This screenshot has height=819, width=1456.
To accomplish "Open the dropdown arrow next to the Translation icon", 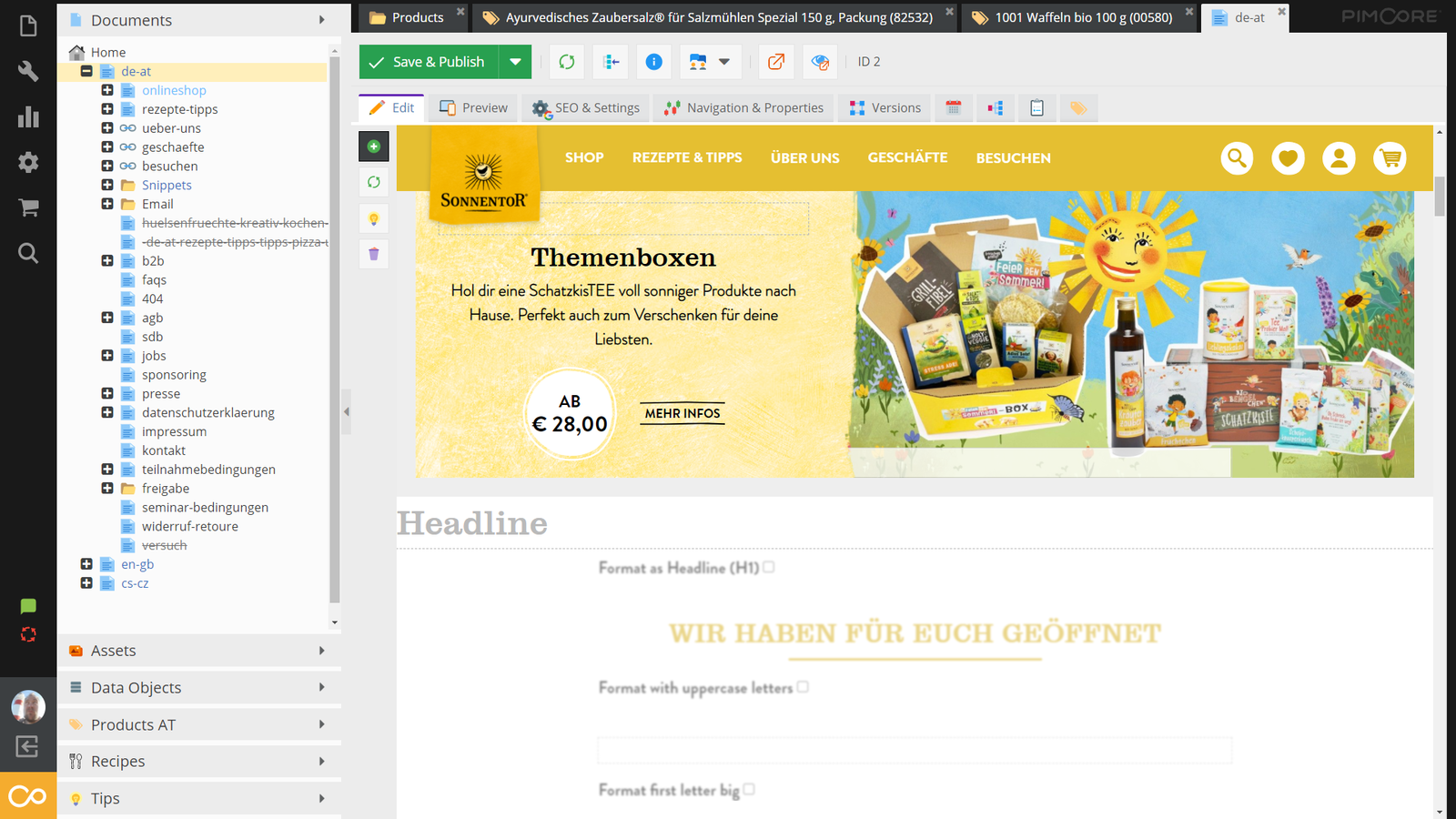I will tap(724, 62).
